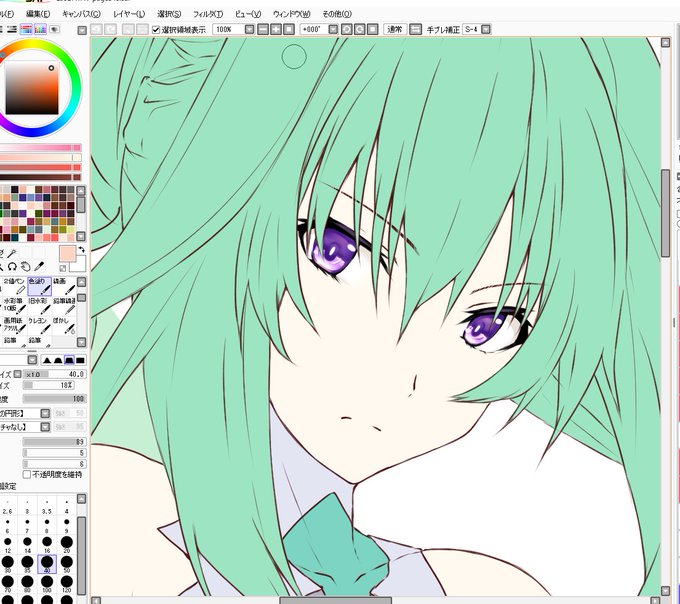The height and width of the screenshot is (604, 680).
Task: Pick the ぼかし blur brush
Action: coord(64,325)
